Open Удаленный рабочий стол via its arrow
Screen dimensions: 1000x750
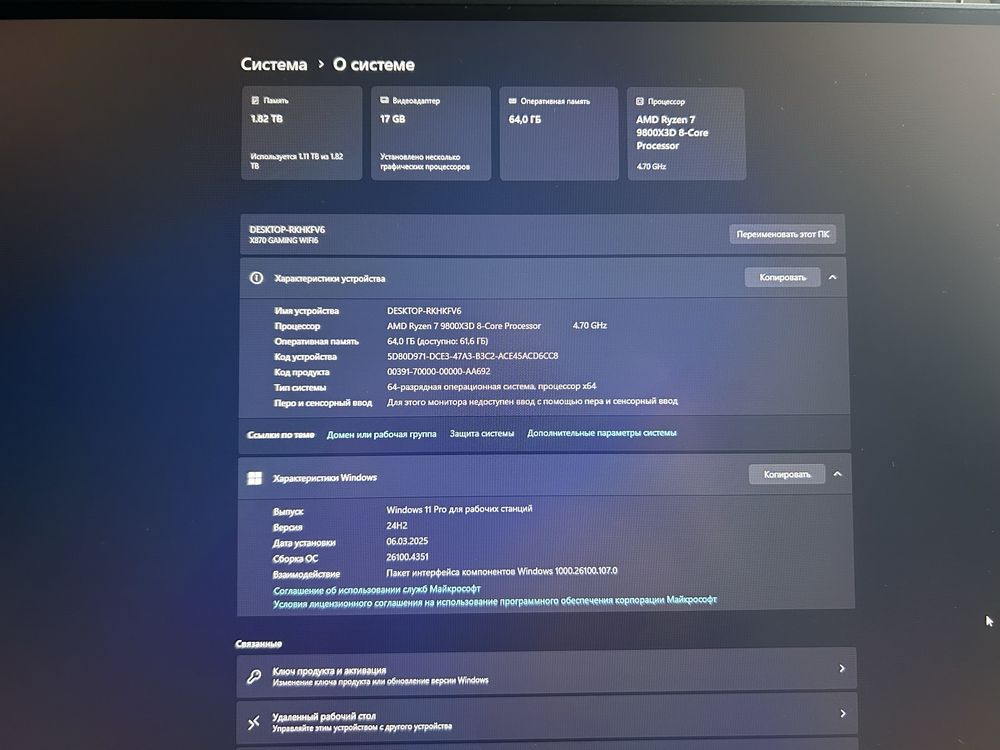pos(842,714)
